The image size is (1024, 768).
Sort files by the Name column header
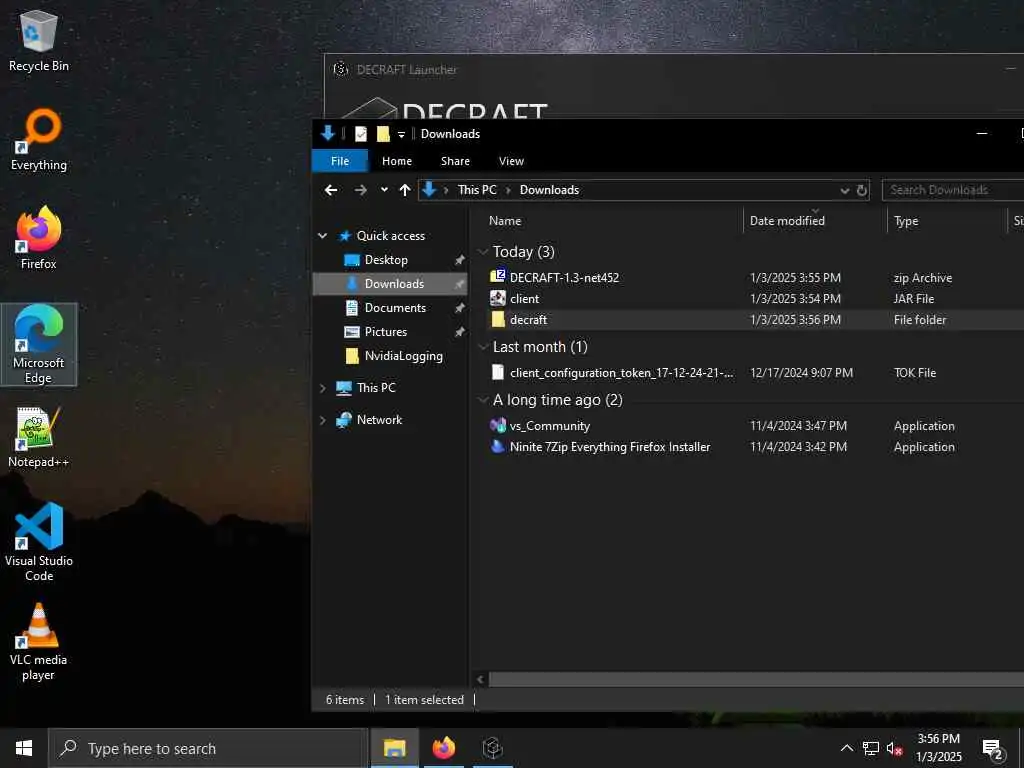point(505,221)
